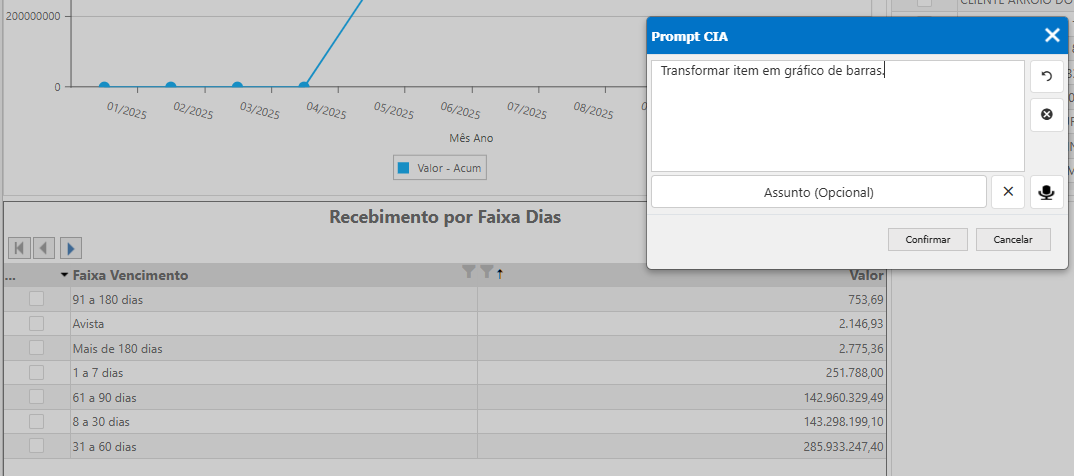The width and height of the screenshot is (1074, 476).
Task: Go to next table page
Action: (71, 247)
